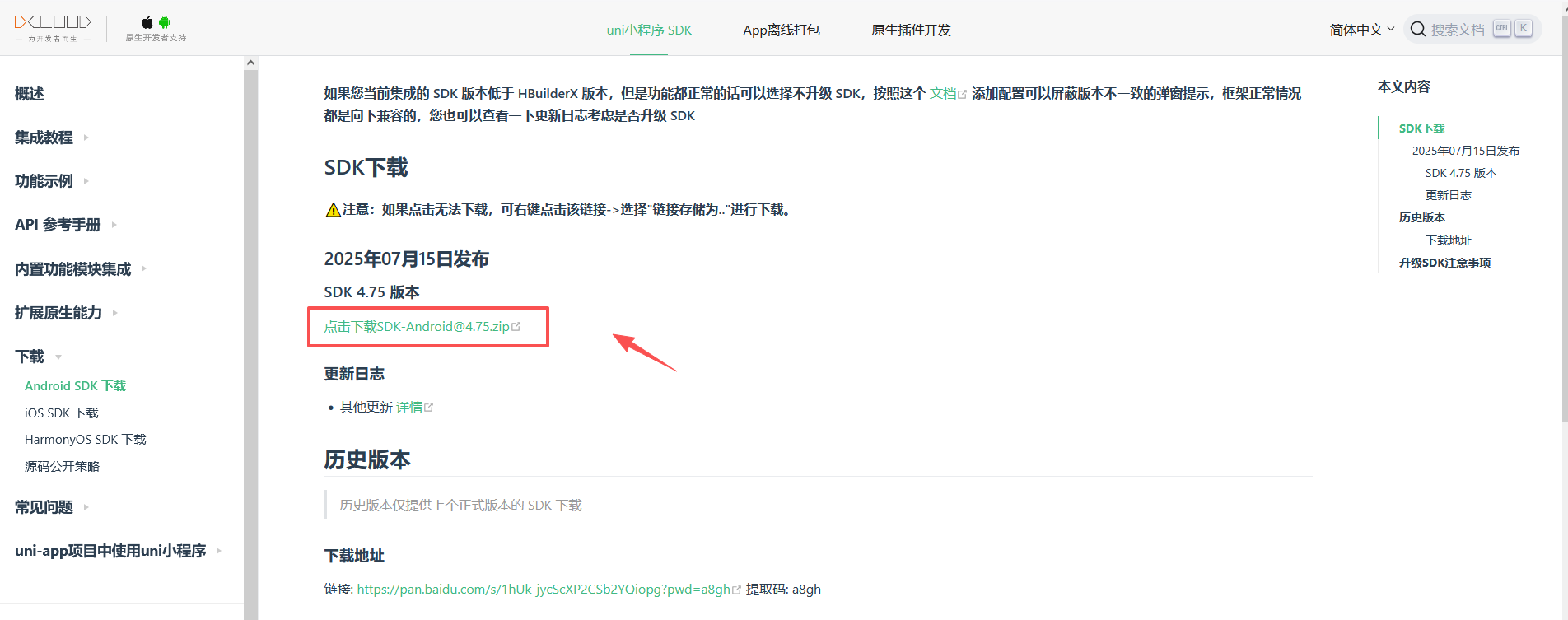1568x620 pixels.
Task: Click the external link icon after 文档
Action: (962, 95)
